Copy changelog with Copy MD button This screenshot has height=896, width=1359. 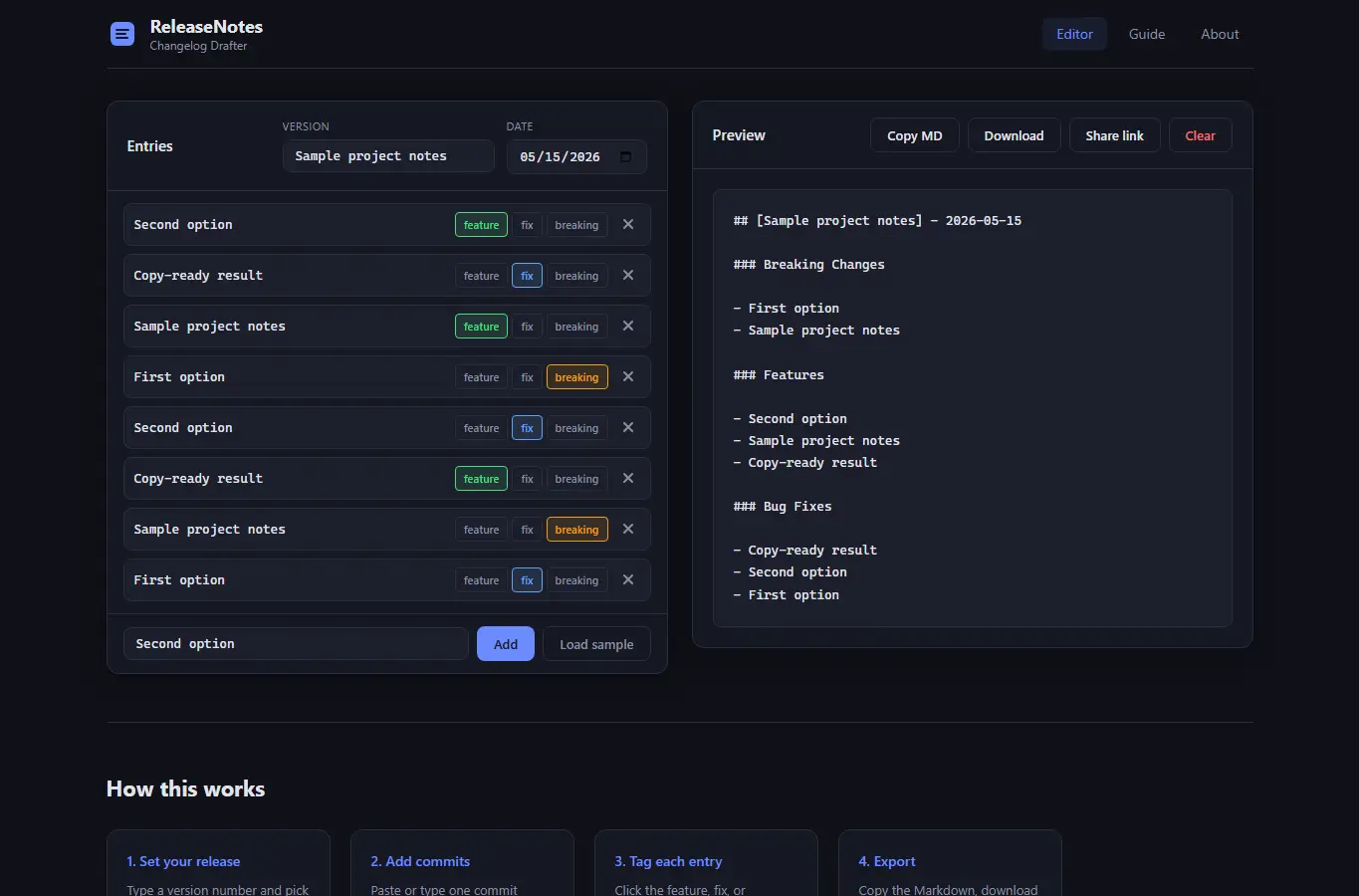914,135
